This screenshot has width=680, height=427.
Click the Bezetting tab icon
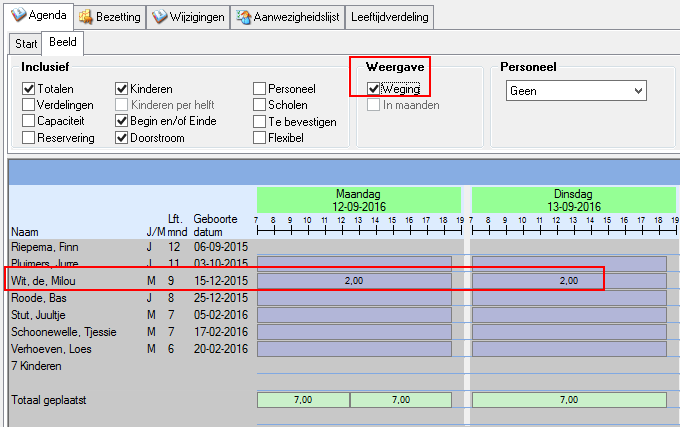click(87, 17)
